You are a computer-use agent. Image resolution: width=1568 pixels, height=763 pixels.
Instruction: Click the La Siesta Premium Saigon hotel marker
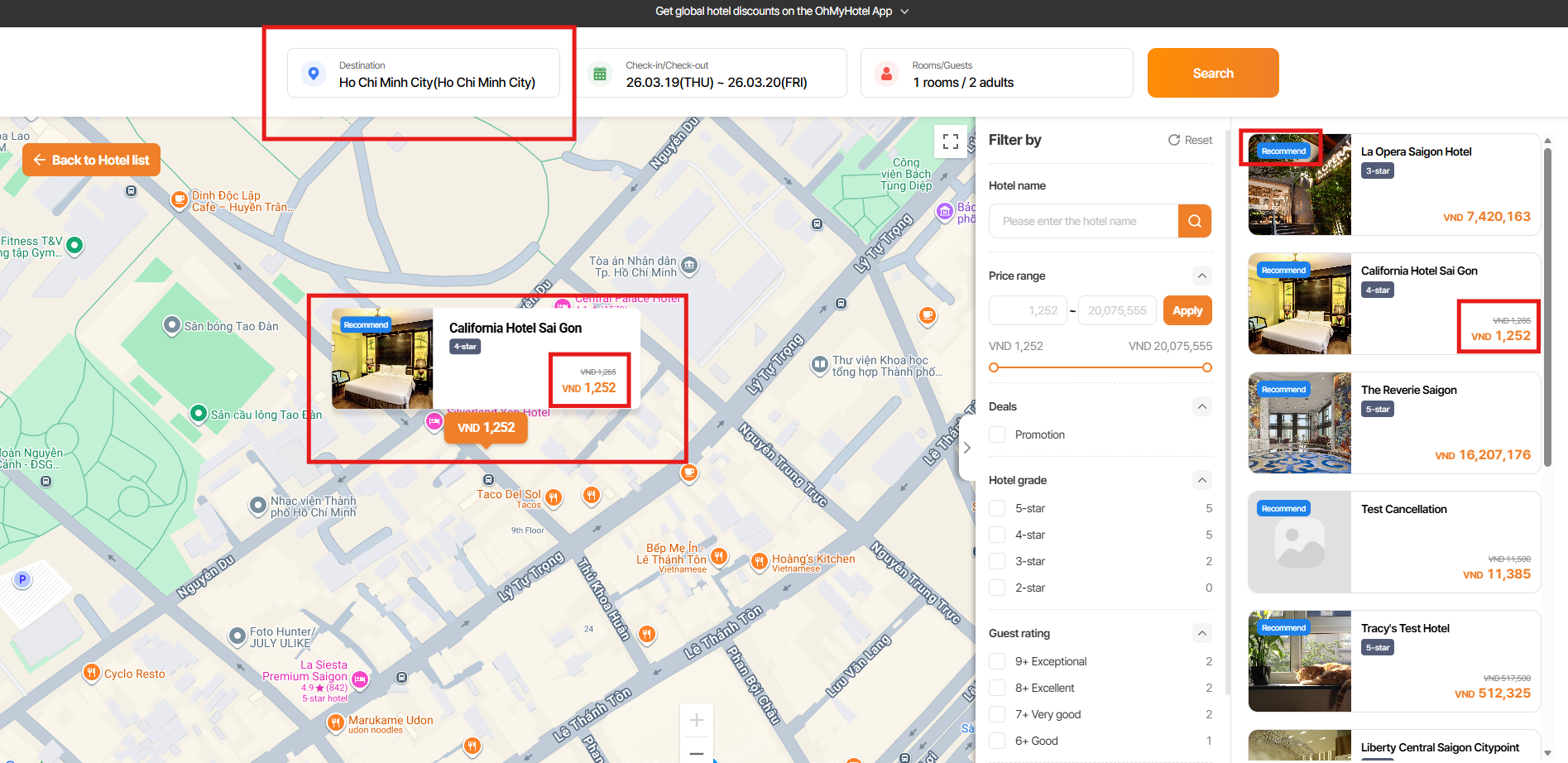(360, 679)
